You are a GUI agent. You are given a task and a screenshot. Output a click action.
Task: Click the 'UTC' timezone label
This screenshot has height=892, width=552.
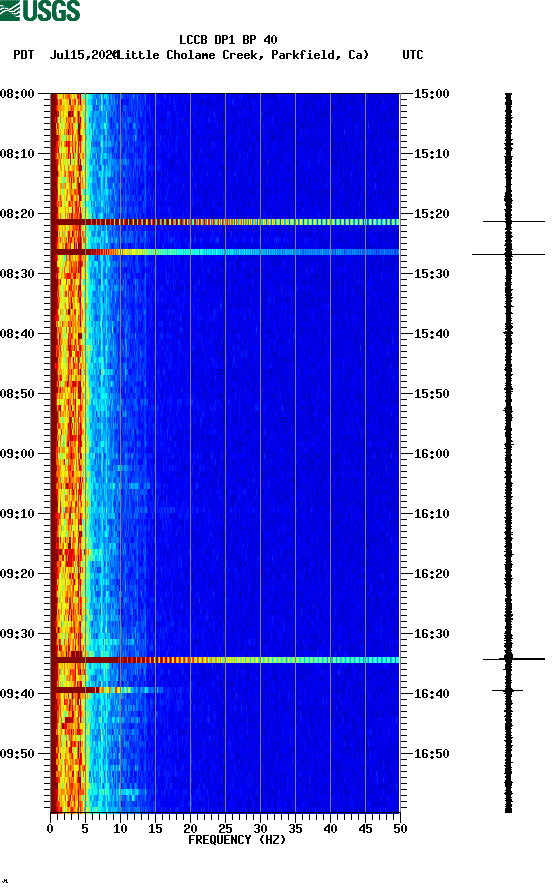coord(413,55)
